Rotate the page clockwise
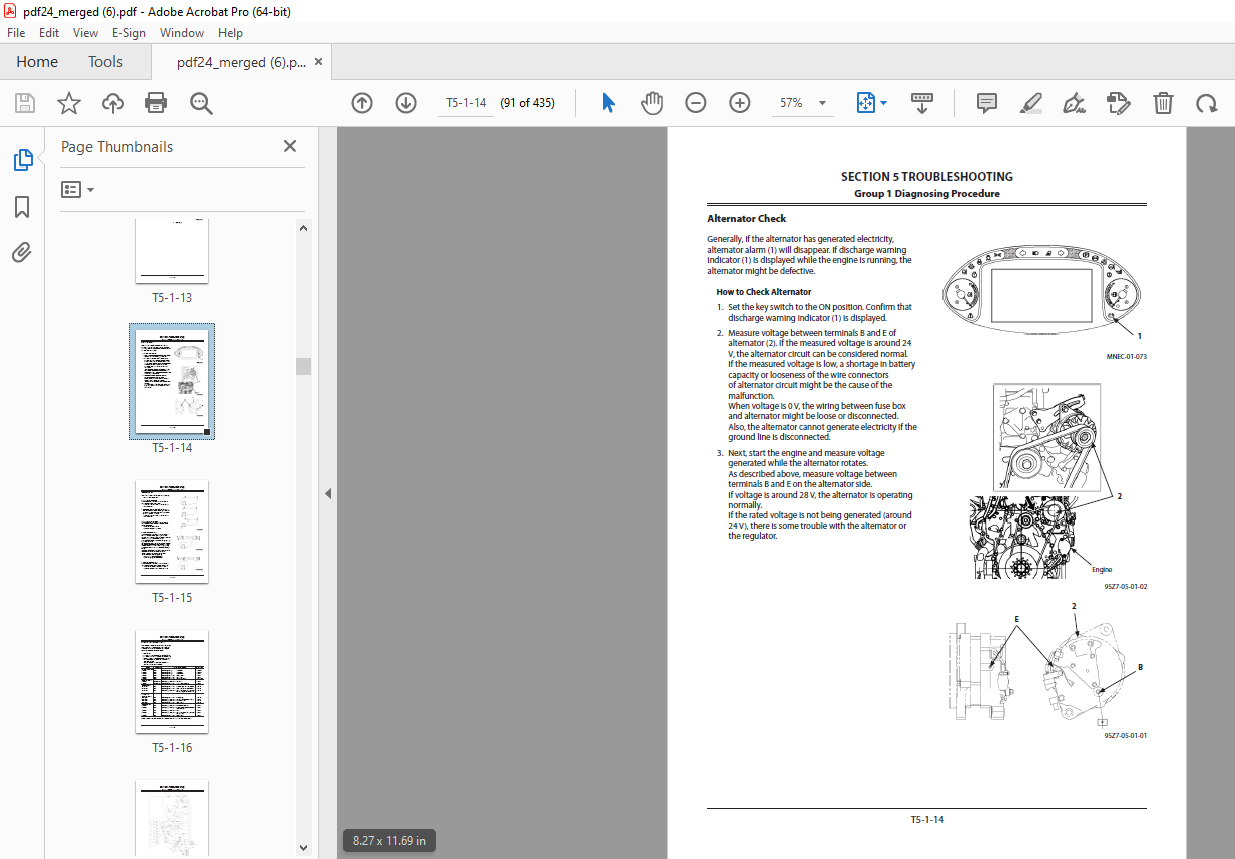Screen dimensions: 1235x859 point(1207,103)
